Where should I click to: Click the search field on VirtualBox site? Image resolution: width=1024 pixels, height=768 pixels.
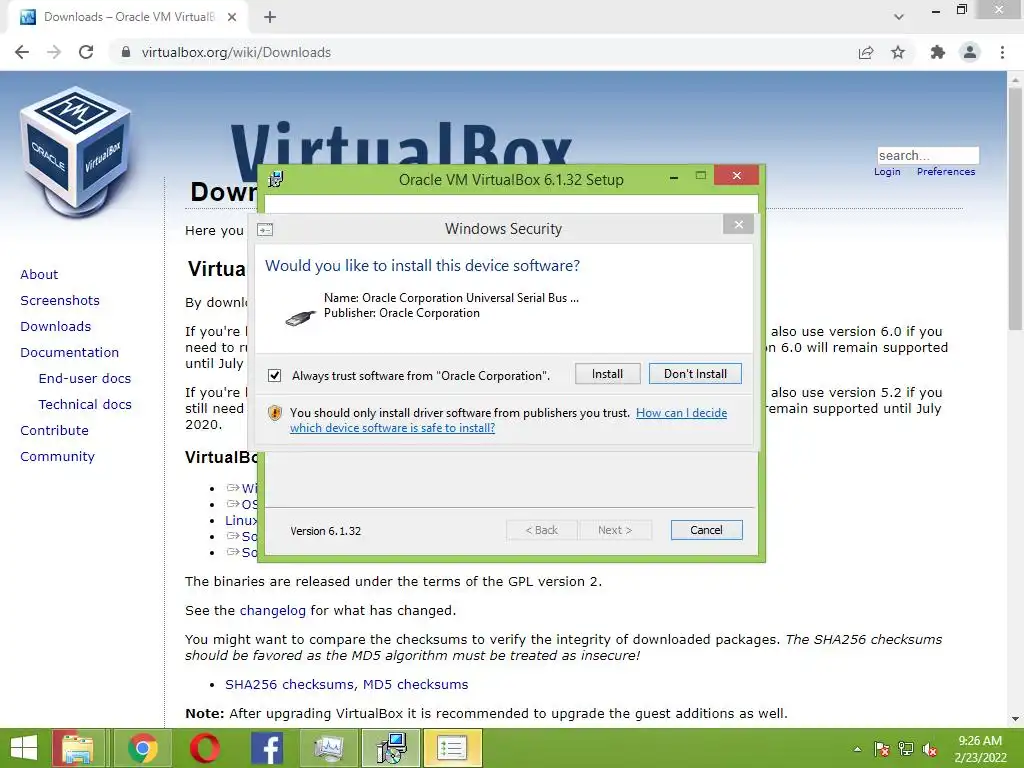click(928, 155)
